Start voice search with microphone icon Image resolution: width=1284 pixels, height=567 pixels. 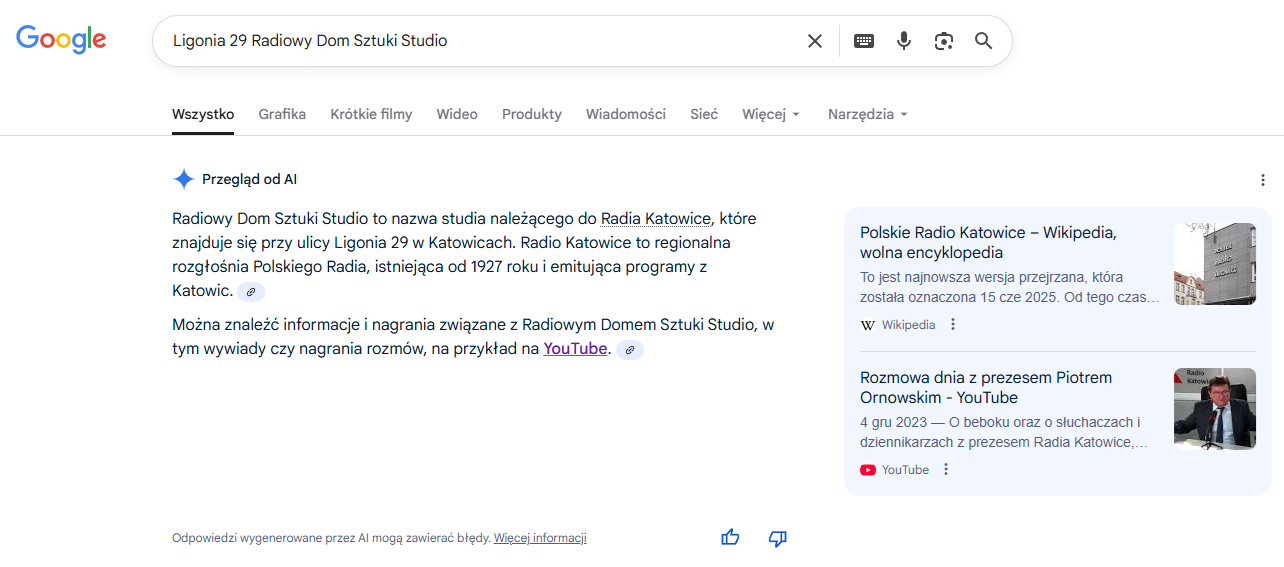pyautogui.click(x=904, y=41)
